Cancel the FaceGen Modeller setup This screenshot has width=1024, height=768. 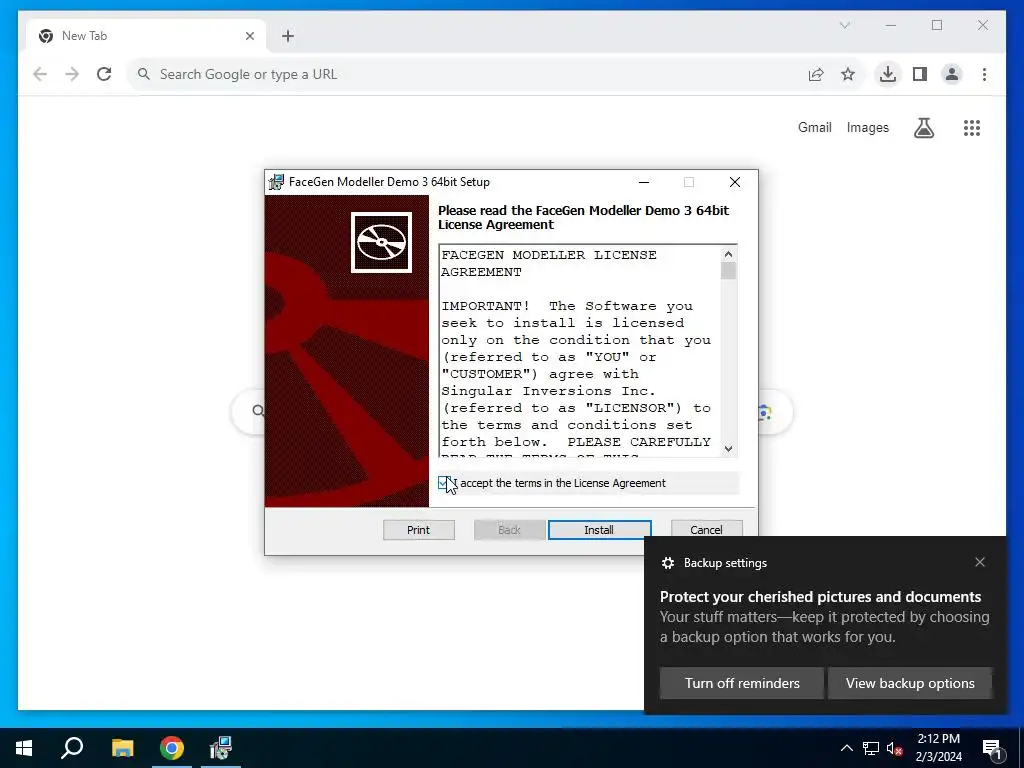pos(707,530)
